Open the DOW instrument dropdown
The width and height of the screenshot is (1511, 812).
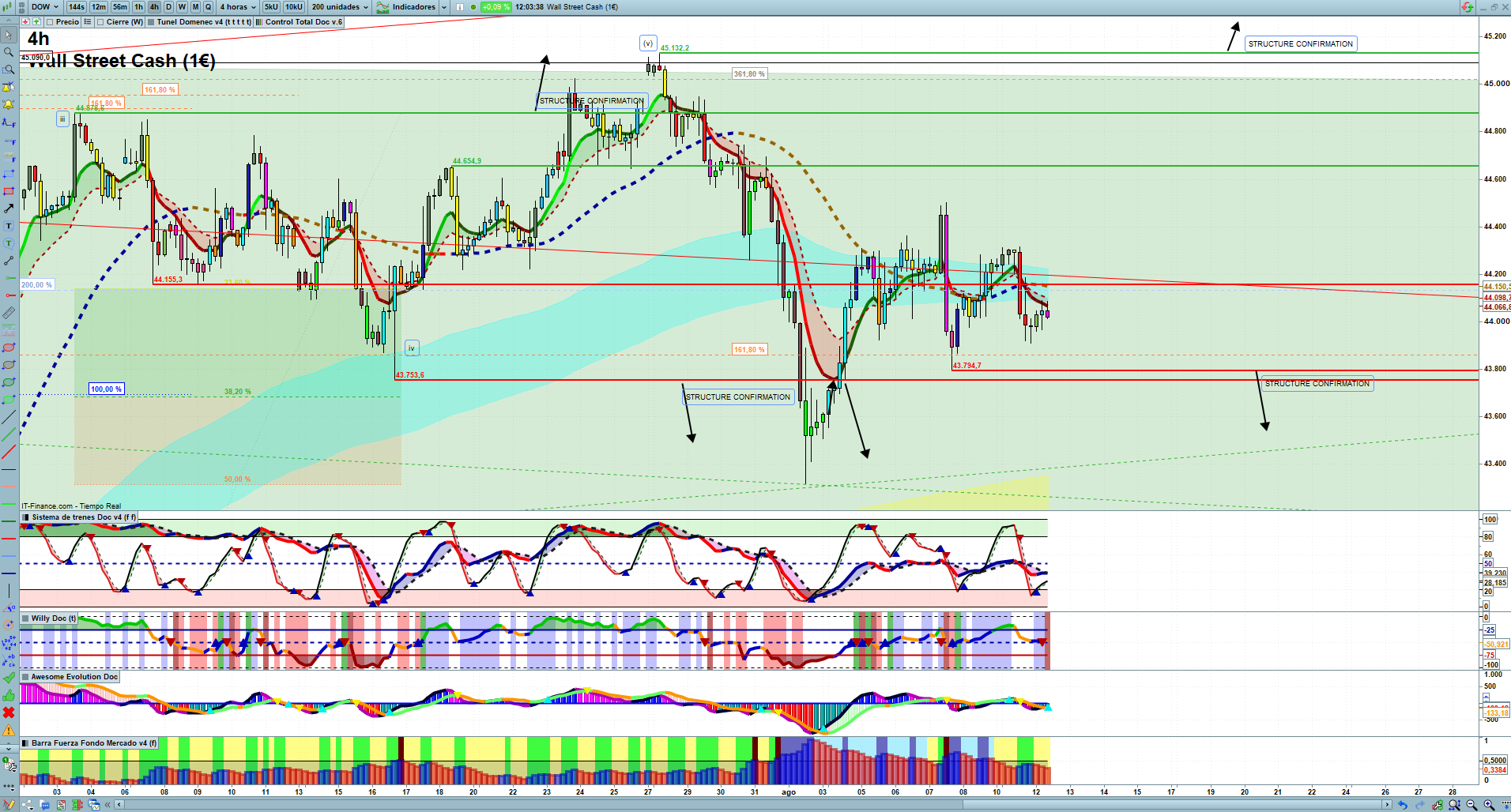tap(45, 7)
